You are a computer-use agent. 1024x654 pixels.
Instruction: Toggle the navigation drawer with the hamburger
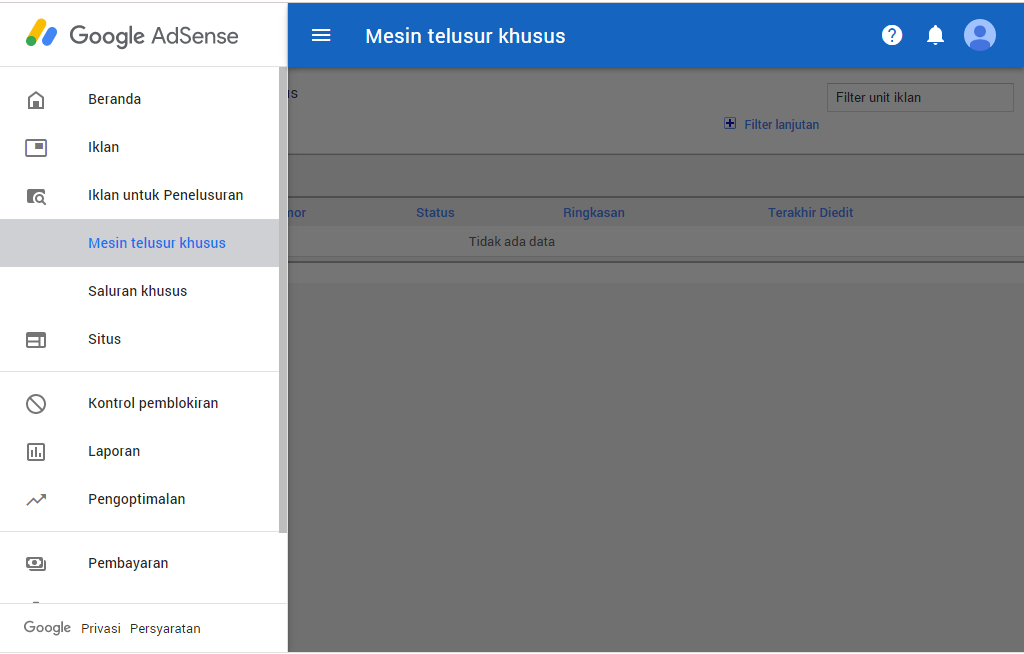tap(320, 34)
